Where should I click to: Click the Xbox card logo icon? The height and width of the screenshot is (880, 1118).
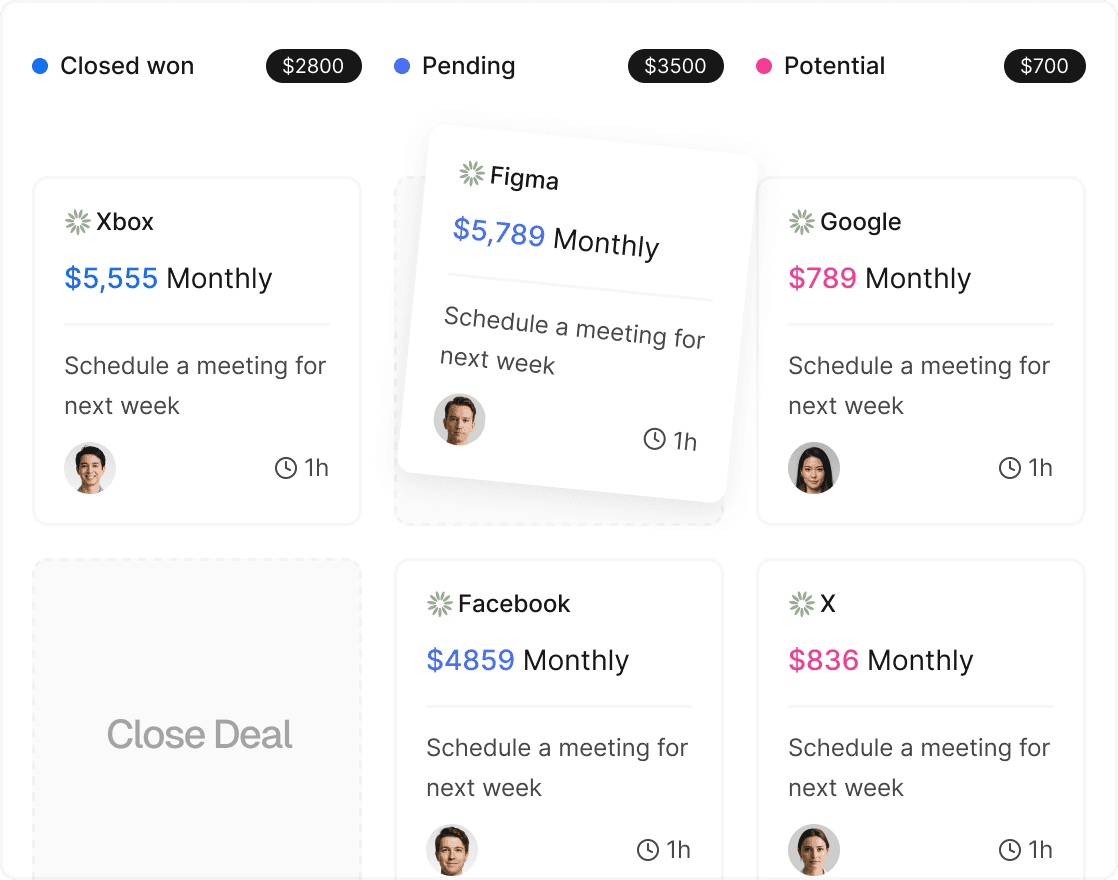(78, 222)
